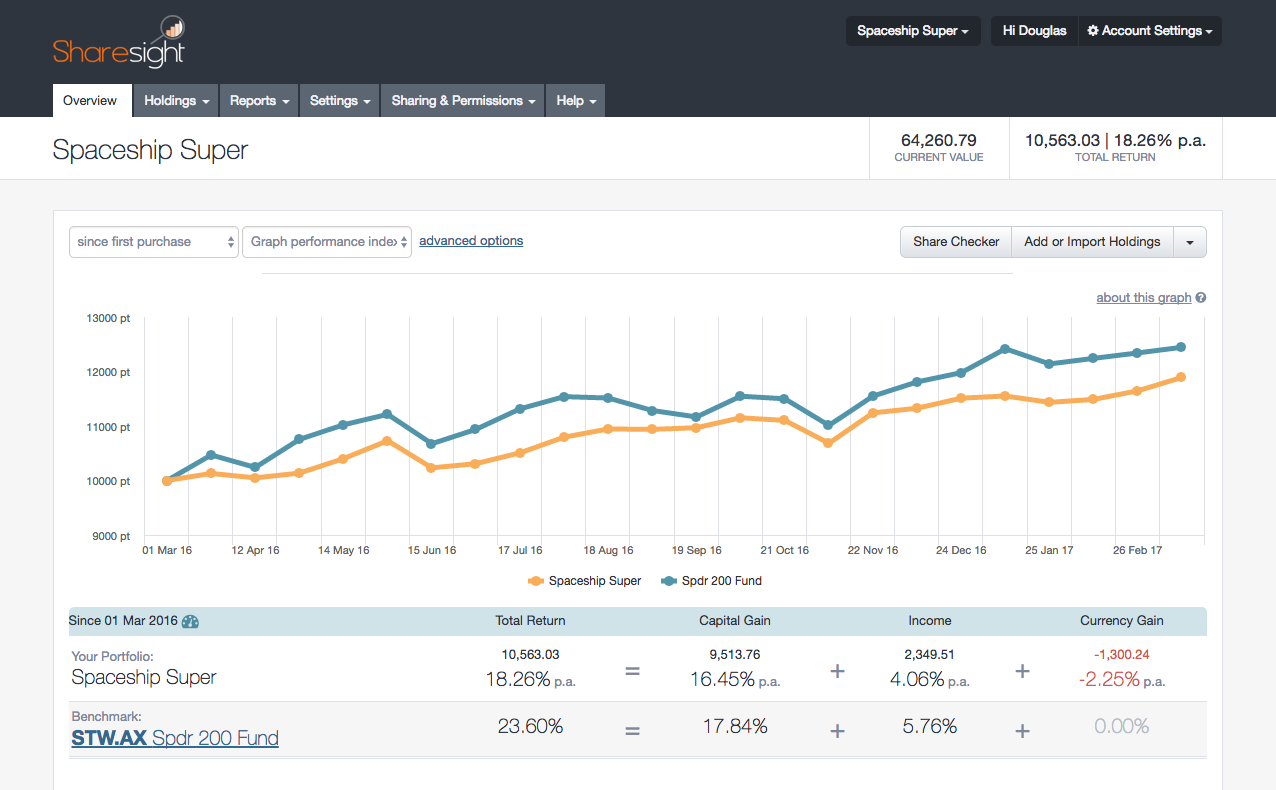The width and height of the screenshot is (1276, 790).
Task: Expand the Help menu
Action: [576, 101]
